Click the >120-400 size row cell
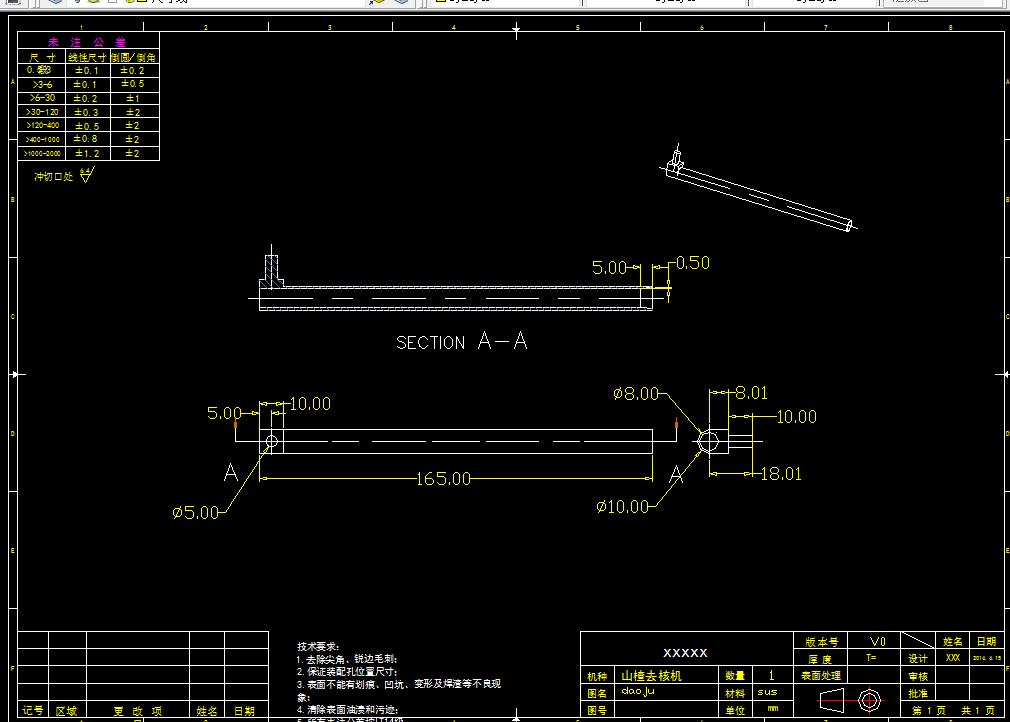The image size is (1010, 722). [x=43, y=126]
